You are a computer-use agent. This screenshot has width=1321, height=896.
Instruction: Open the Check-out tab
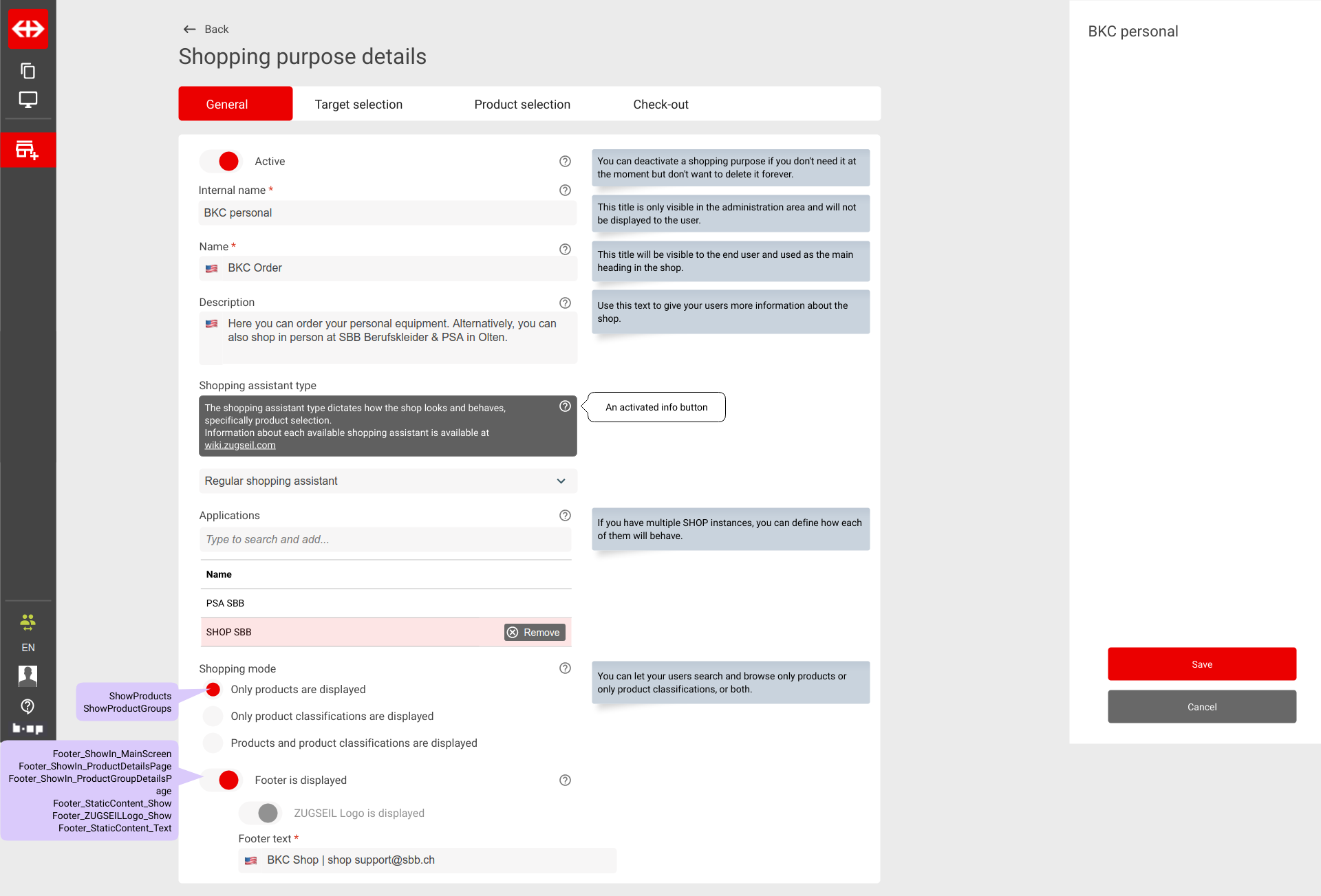pos(660,105)
